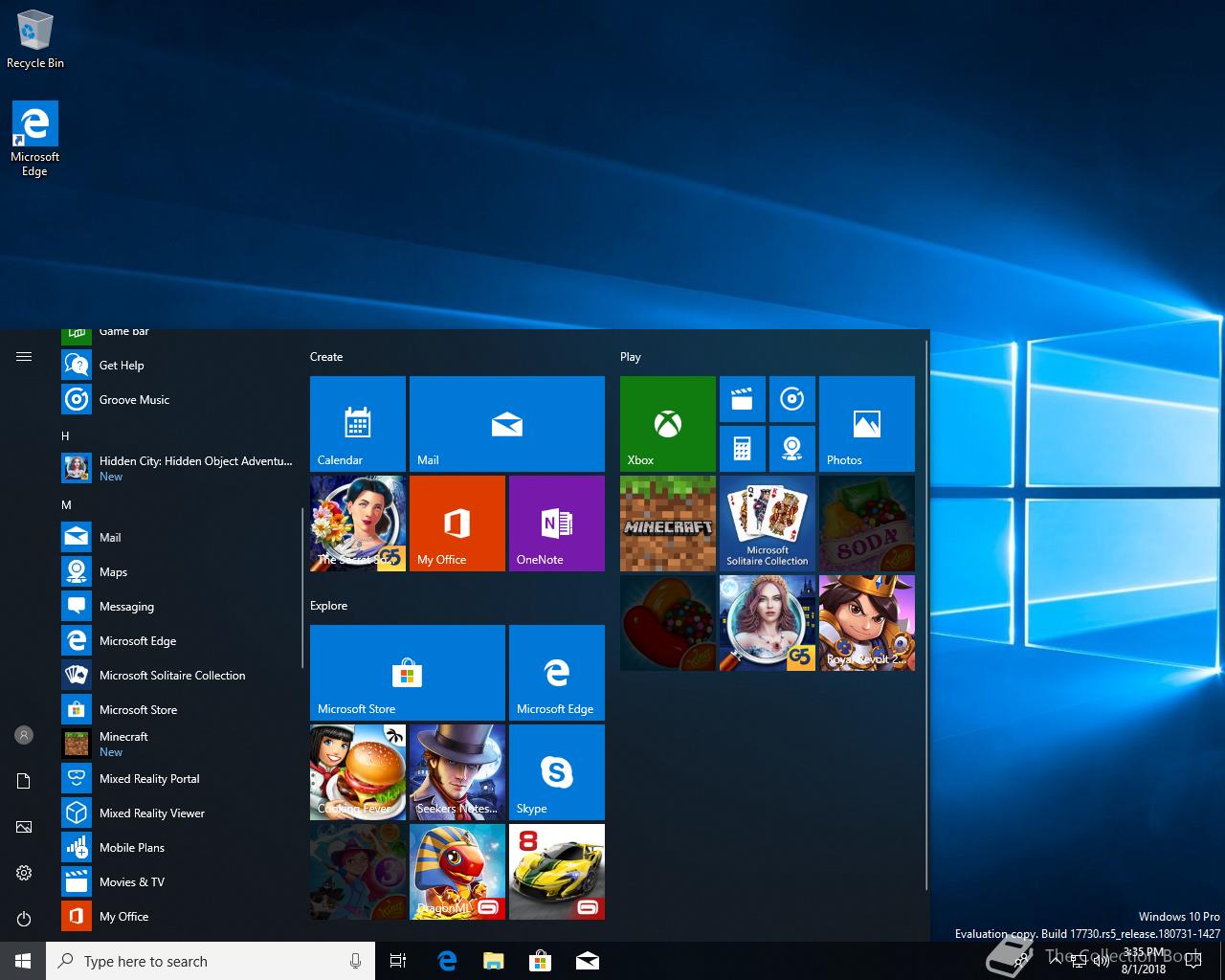Open the user account icon
This screenshot has height=980, width=1225.
24,735
